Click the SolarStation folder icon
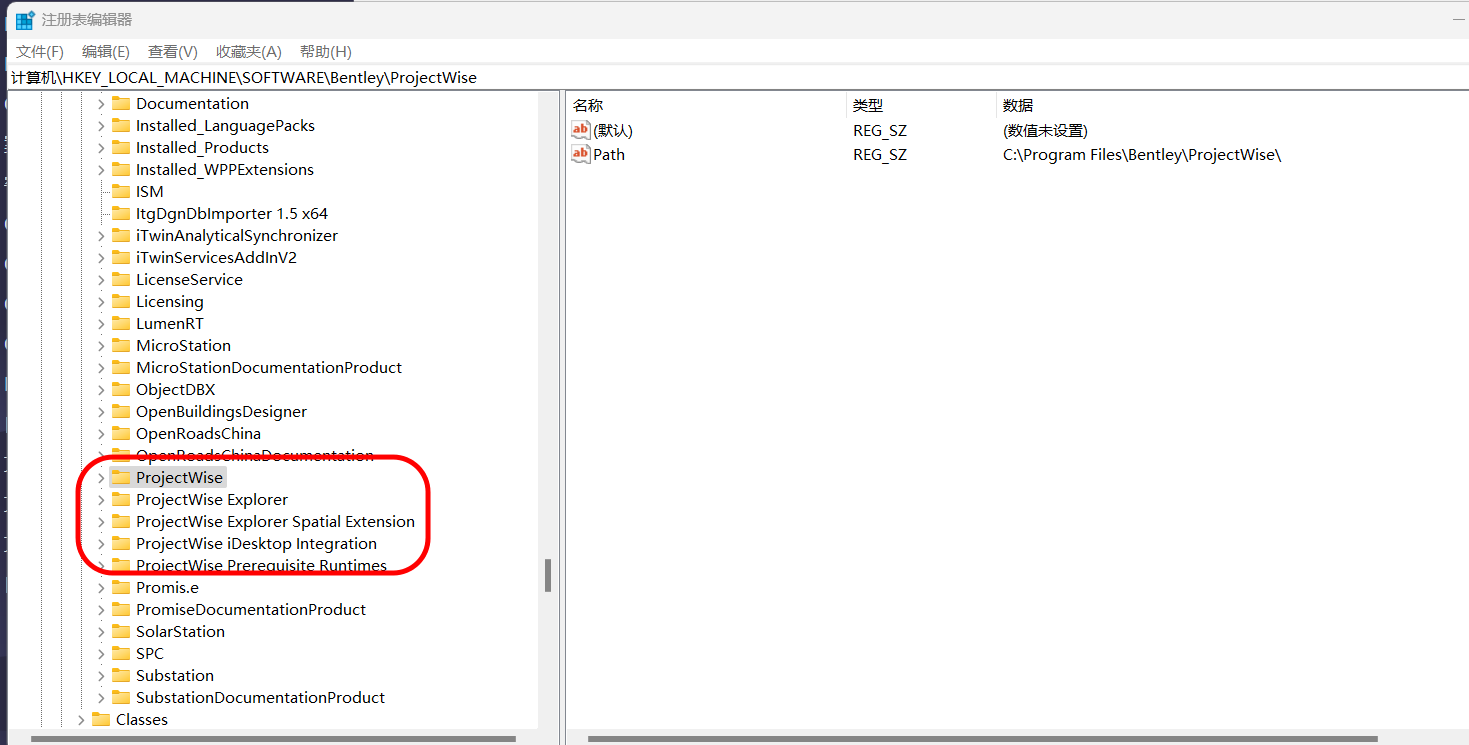Image resolution: width=1469 pixels, height=745 pixels. pos(121,631)
